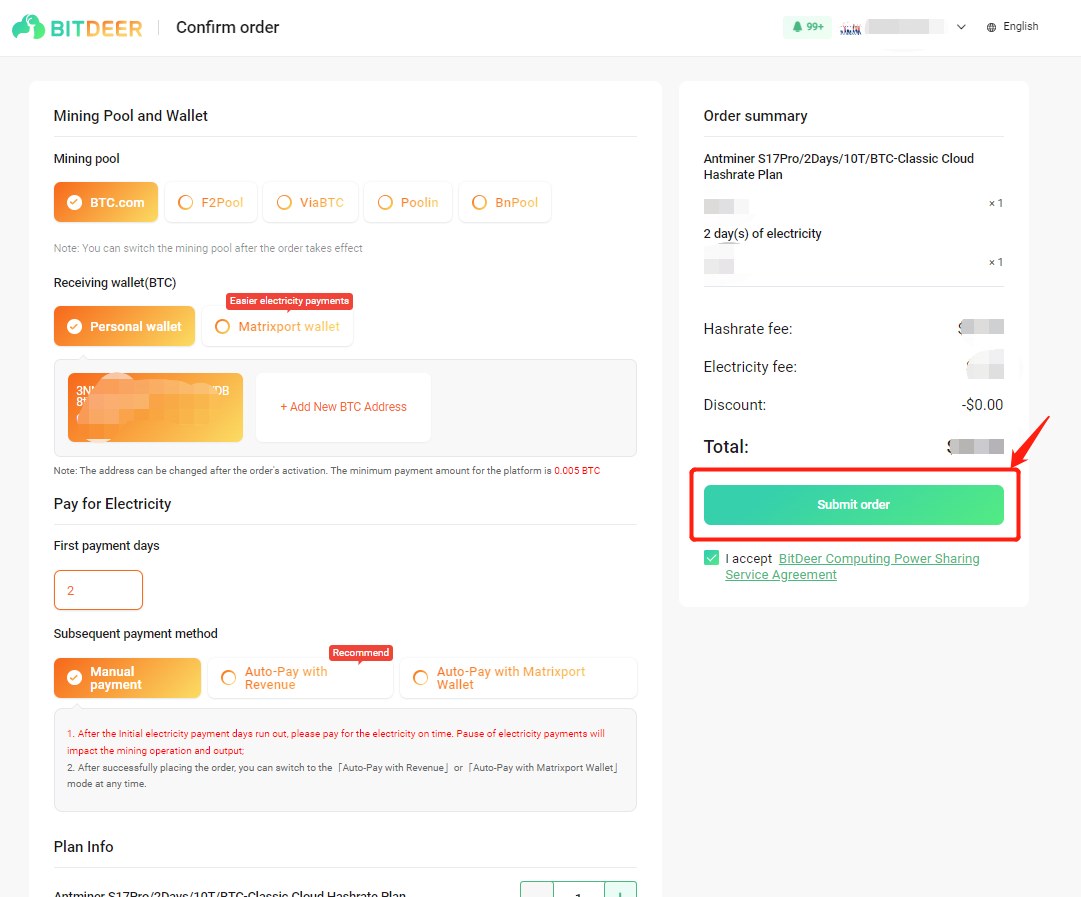This screenshot has width=1081, height=897.
Task: Click the 'Total:' label
Action: click(726, 447)
